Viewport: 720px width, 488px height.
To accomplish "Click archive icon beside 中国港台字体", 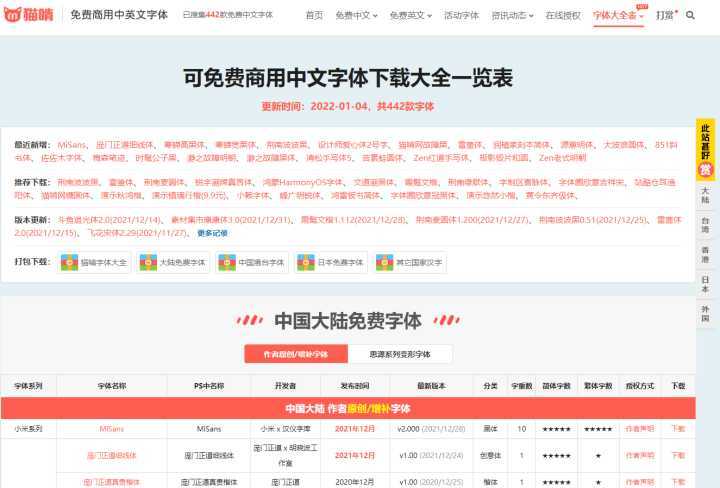I will pyautogui.click(x=227, y=262).
